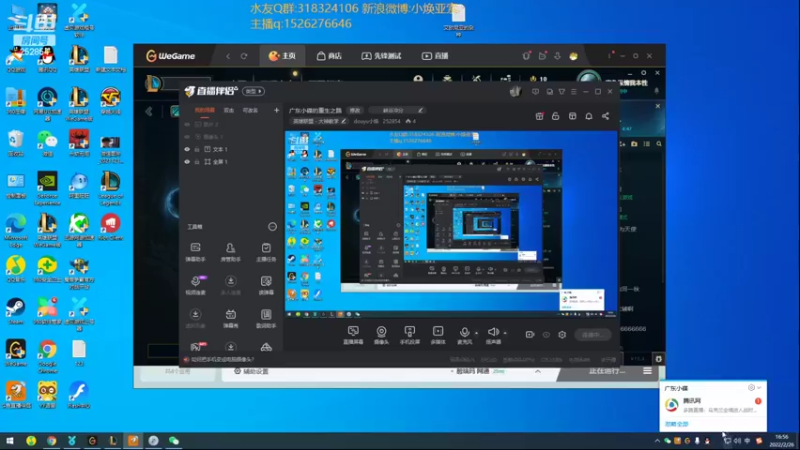Show the hidden second source layer
This screenshot has height=450, width=800.
pos(187,137)
